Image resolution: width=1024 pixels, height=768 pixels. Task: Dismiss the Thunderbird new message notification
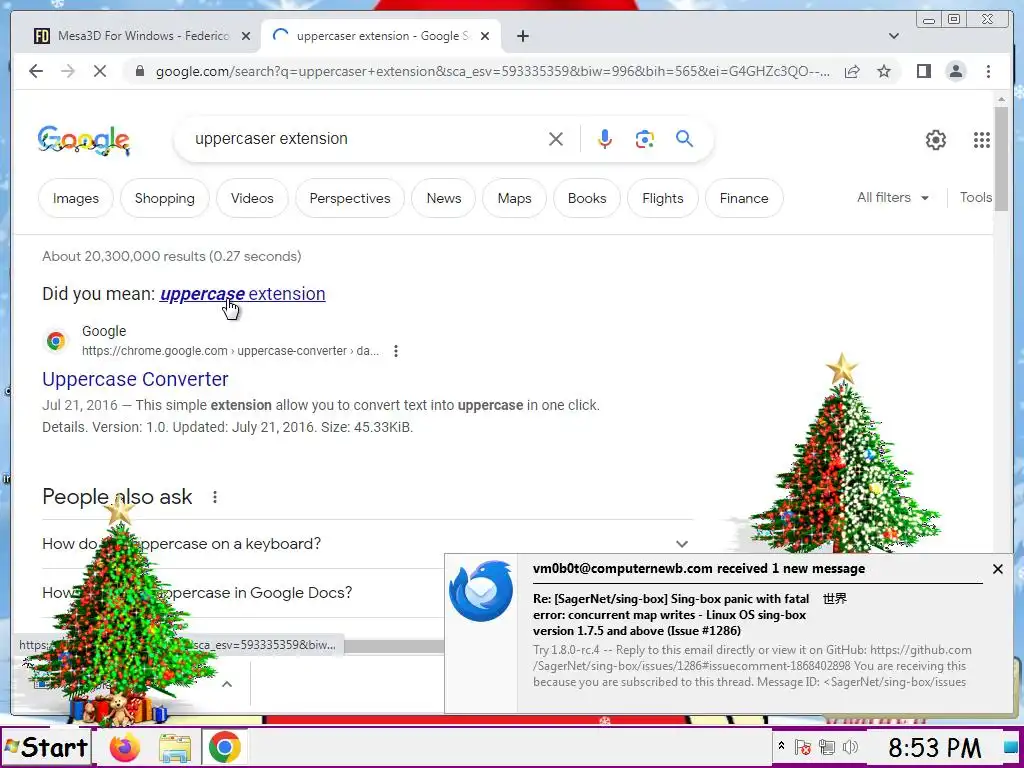[997, 569]
